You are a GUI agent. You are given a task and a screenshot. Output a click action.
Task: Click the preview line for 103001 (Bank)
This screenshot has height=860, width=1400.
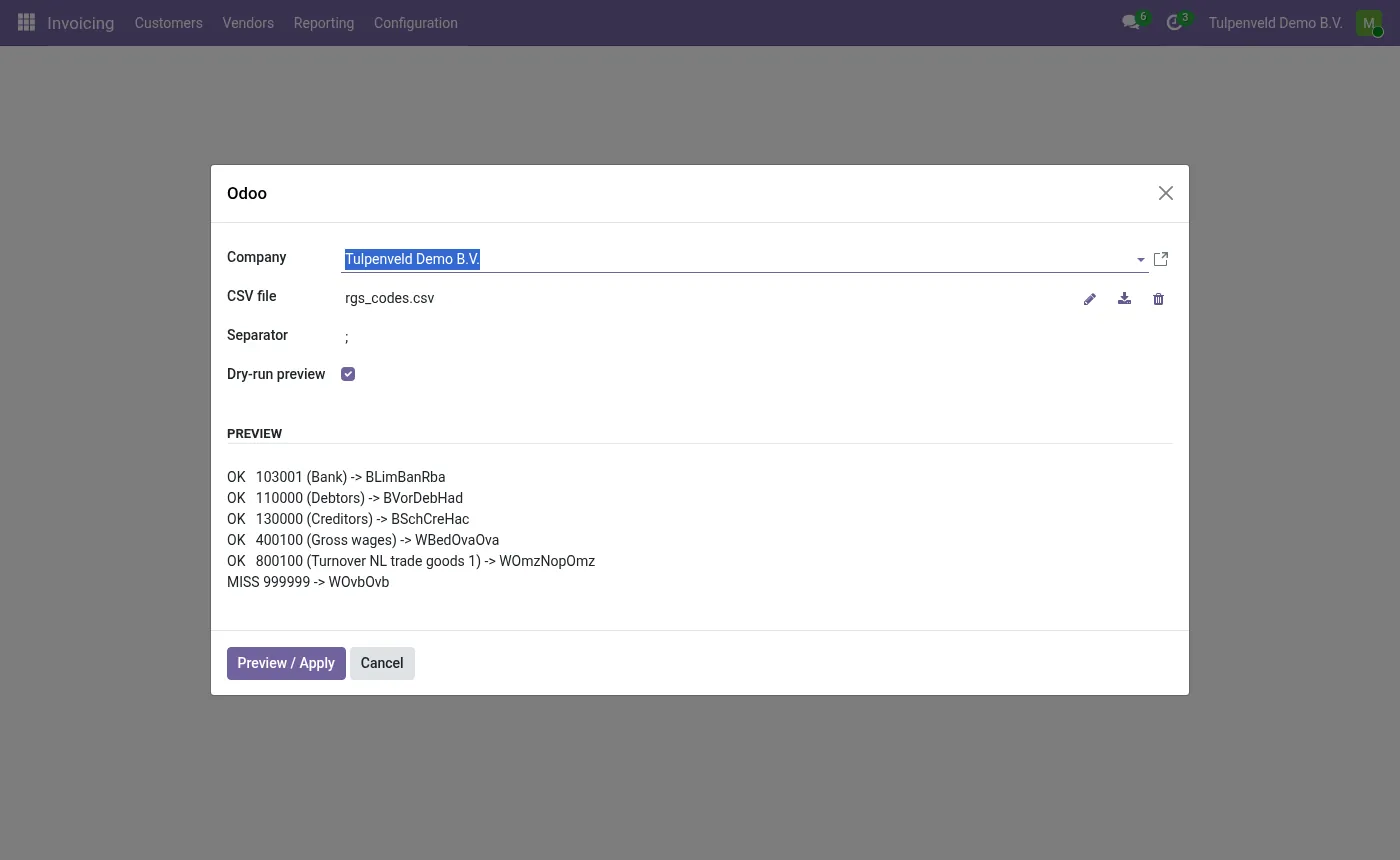point(336,477)
